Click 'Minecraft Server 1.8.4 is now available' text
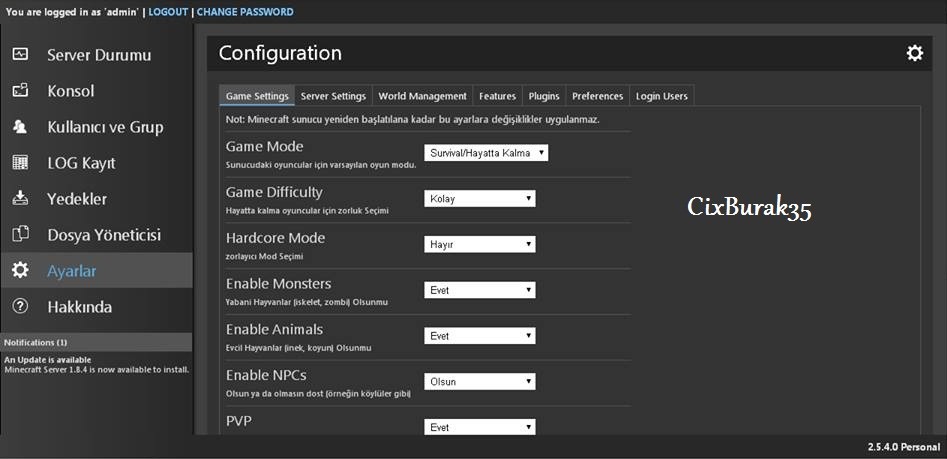This screenshot has width=947, height=459. click(x=97, y=369)
